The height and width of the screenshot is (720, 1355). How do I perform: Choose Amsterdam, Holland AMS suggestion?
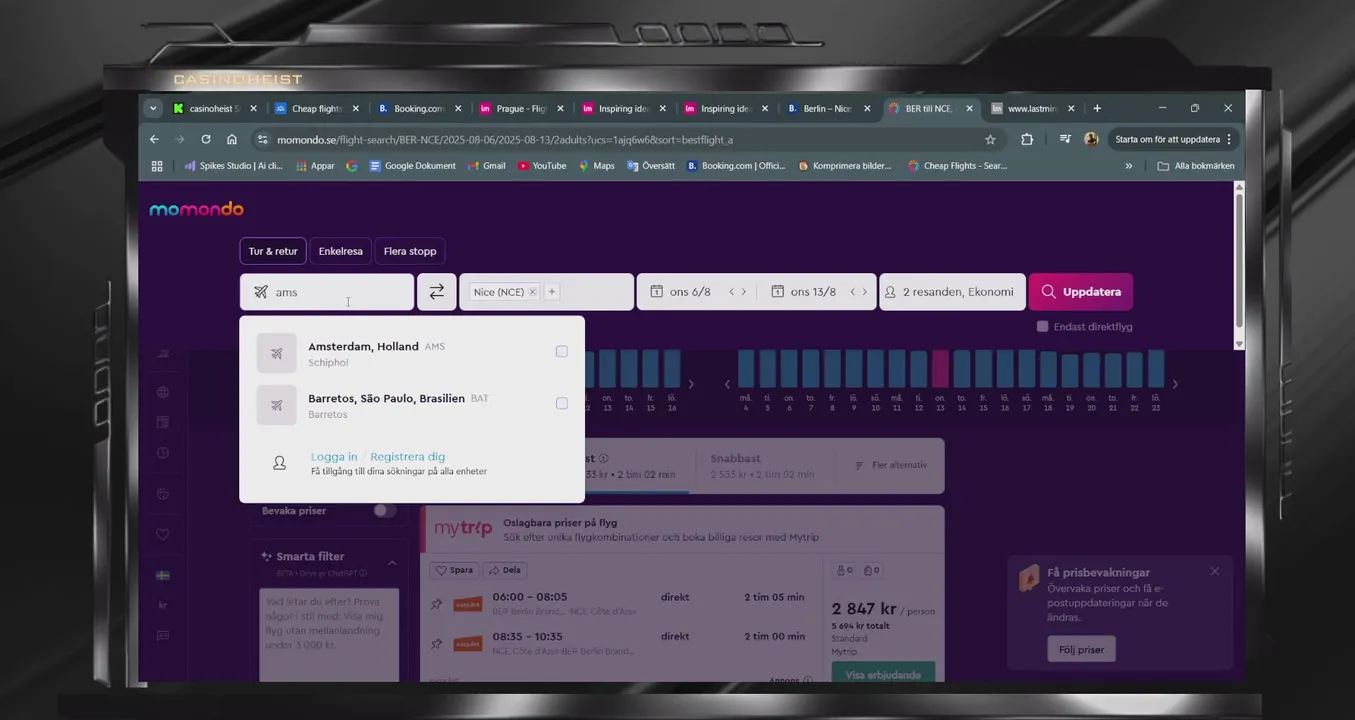point(412,353)
